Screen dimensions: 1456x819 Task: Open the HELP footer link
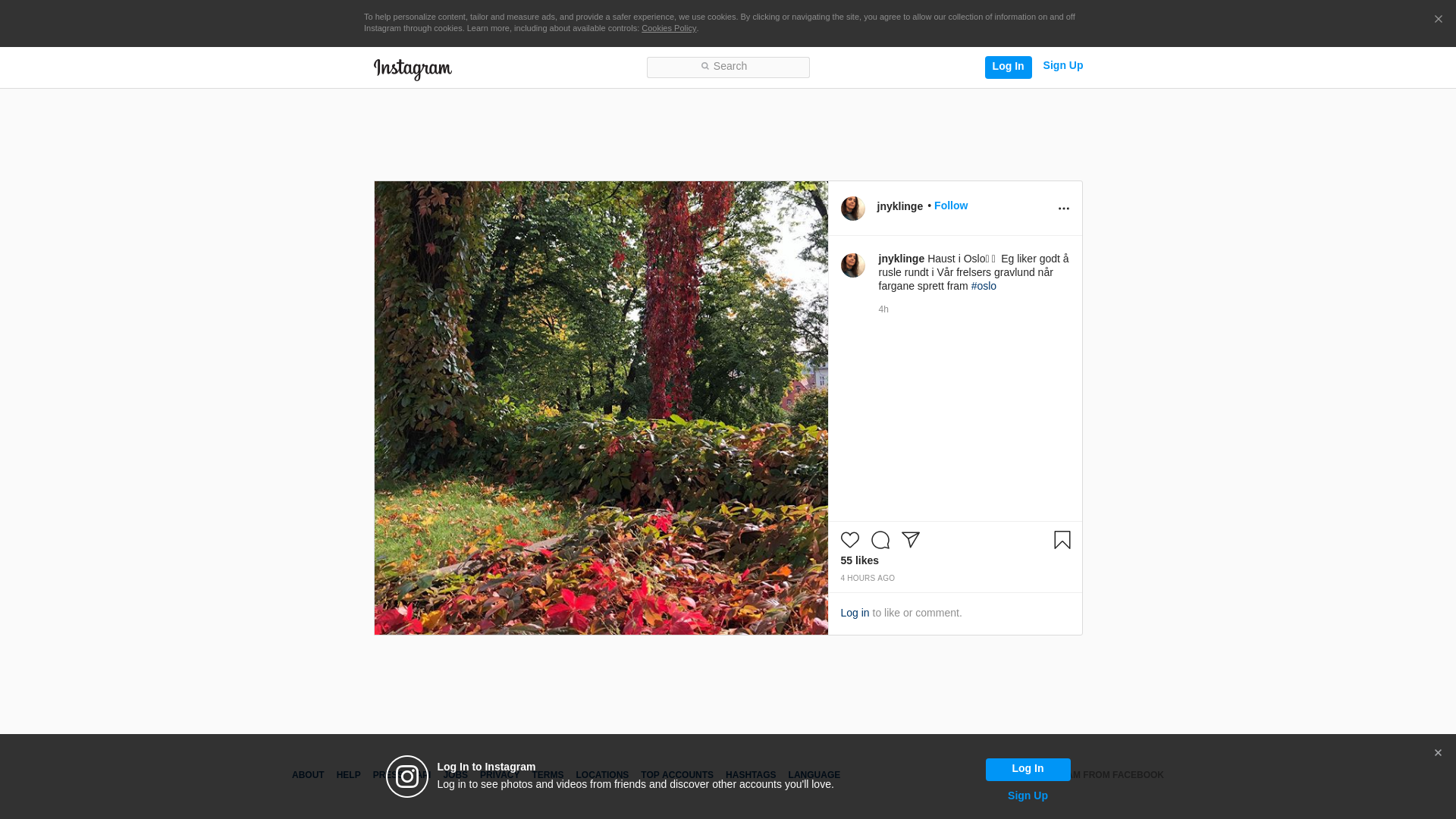tap(348, 775)
